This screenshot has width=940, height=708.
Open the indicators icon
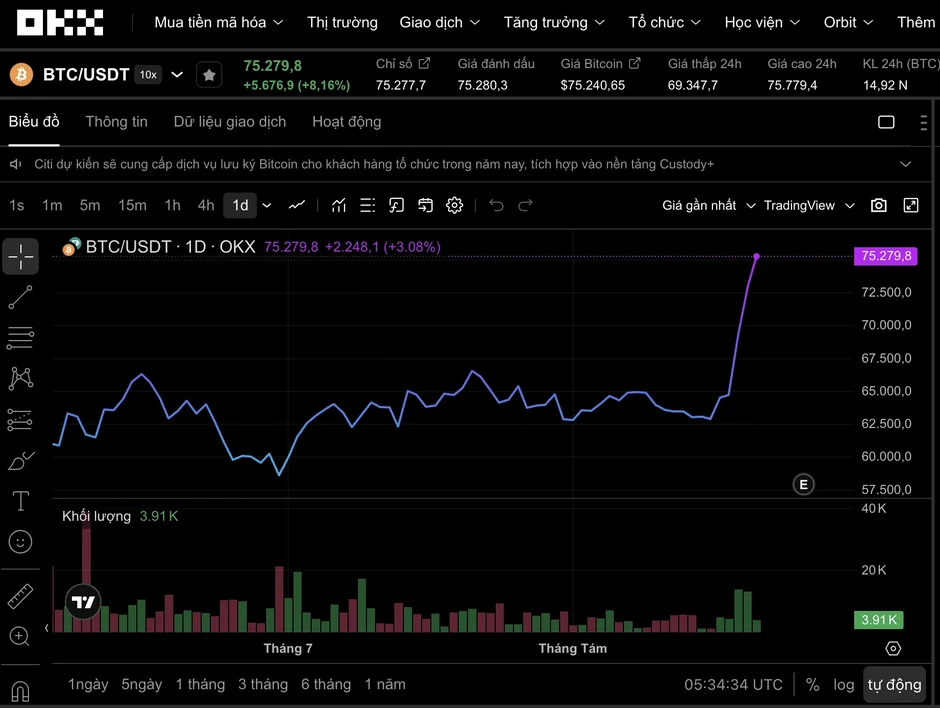click(339, 206)
